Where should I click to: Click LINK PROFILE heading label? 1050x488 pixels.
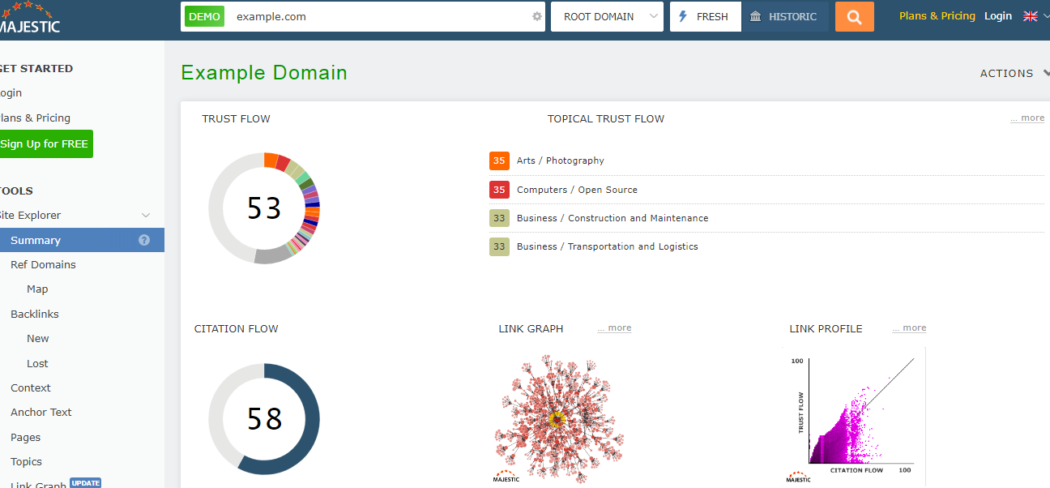pyautogui.click(x=826, y=329)
